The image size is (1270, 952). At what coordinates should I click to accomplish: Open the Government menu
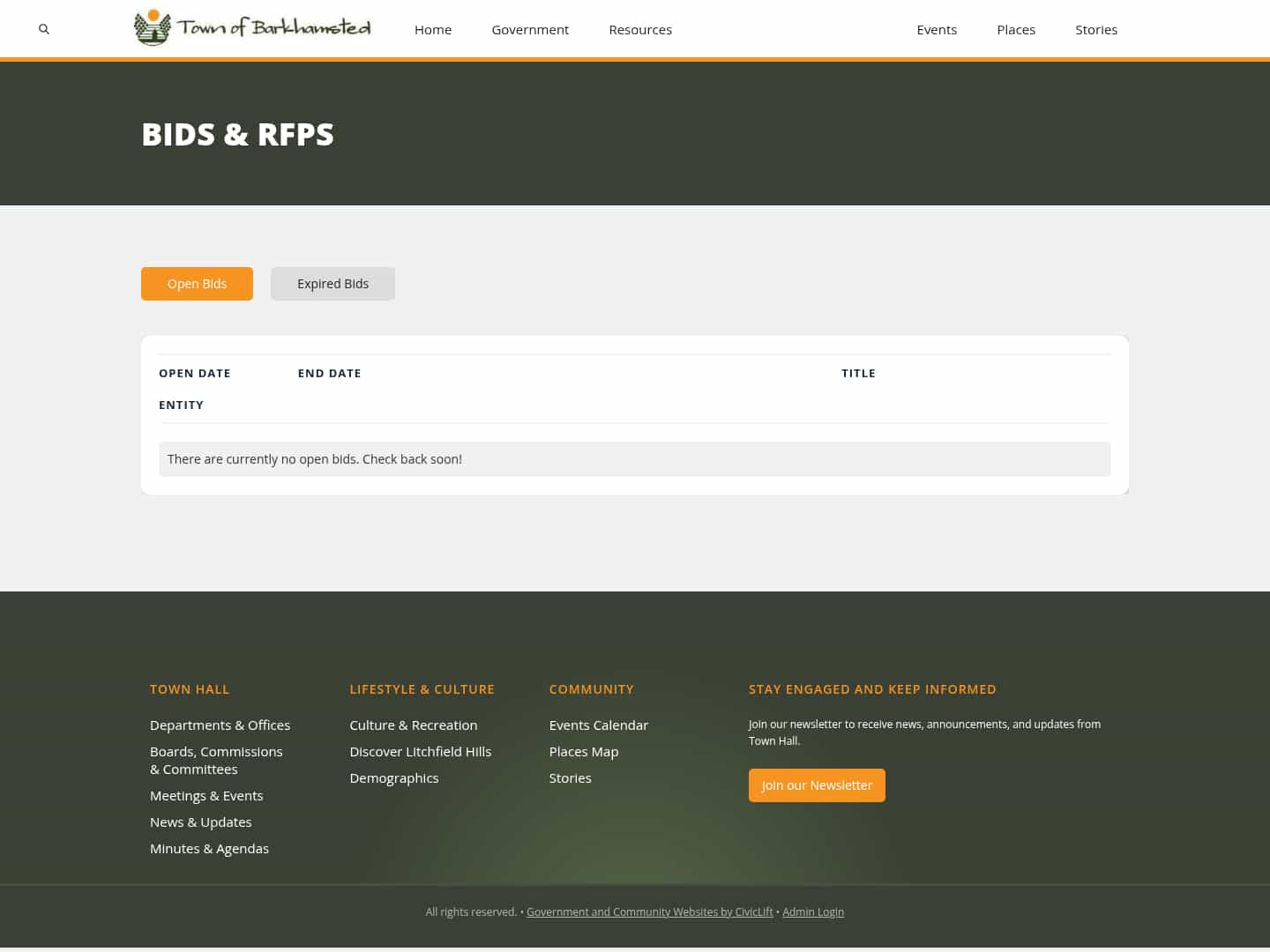point(529,29)
